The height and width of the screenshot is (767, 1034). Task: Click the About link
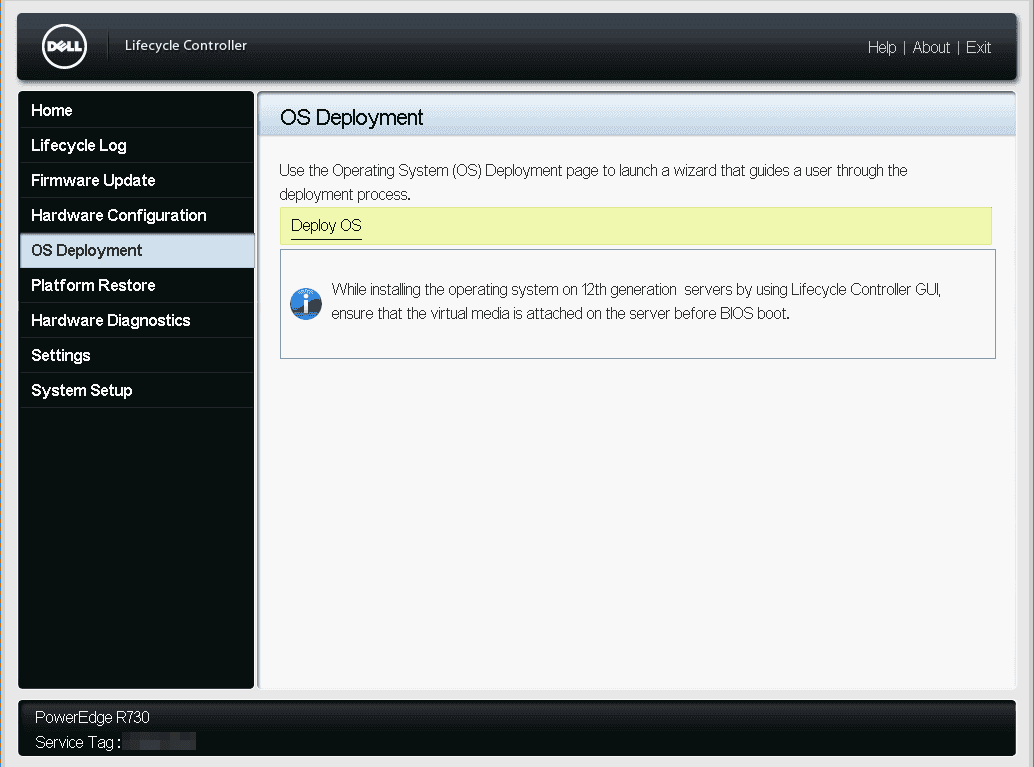coord(931,47)
